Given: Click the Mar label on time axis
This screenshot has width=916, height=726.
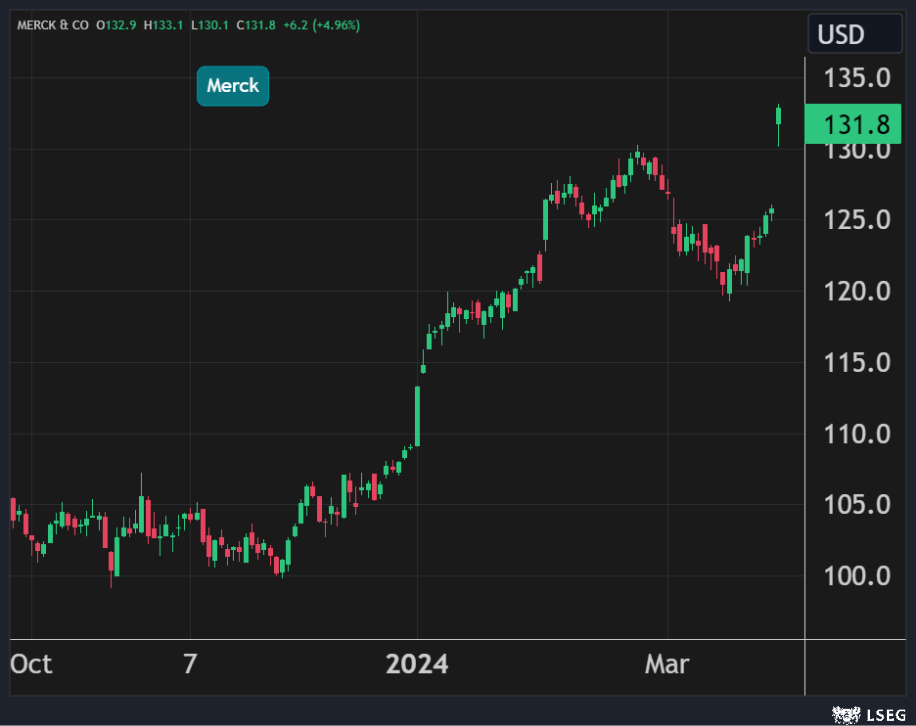Looking at the screenshot, I should click(667, 664).
